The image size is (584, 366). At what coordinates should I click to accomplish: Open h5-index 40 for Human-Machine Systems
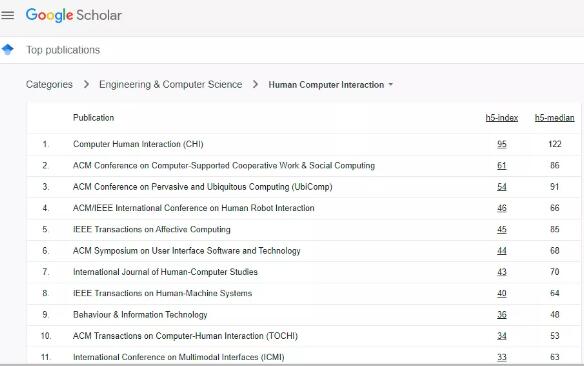pyautogui.click(x=502, y=293)
